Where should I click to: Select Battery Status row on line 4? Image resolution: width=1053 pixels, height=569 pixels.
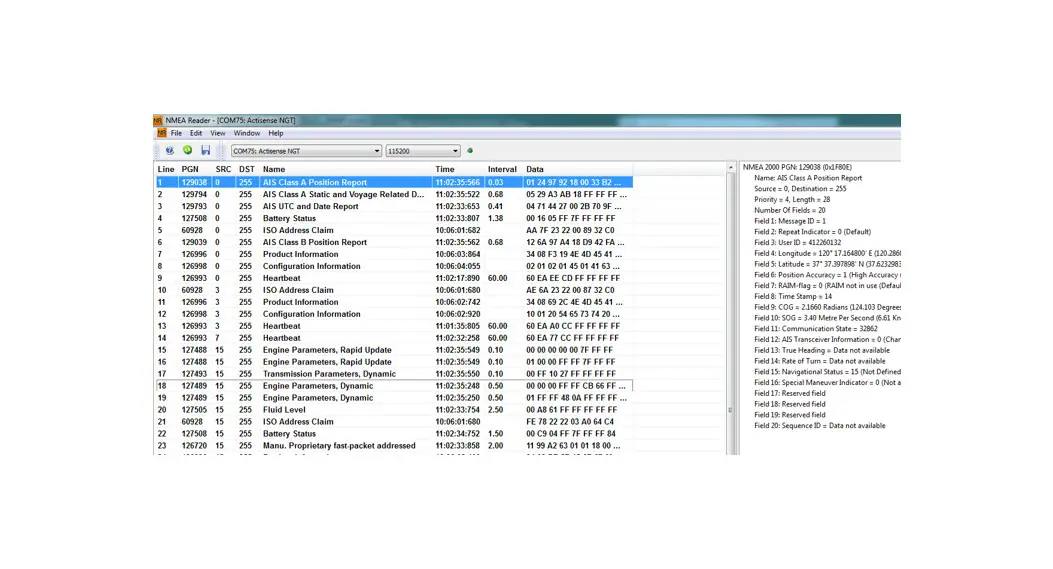394,218
